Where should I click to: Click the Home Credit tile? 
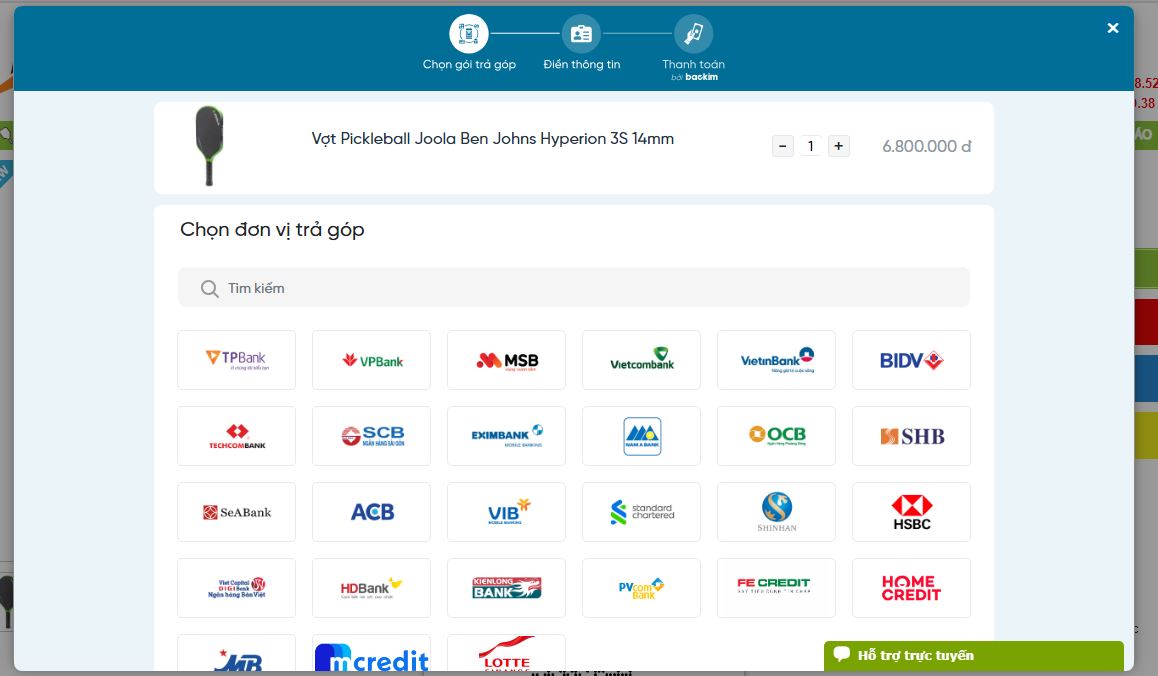pyautogui.click(x=911, y=588)
